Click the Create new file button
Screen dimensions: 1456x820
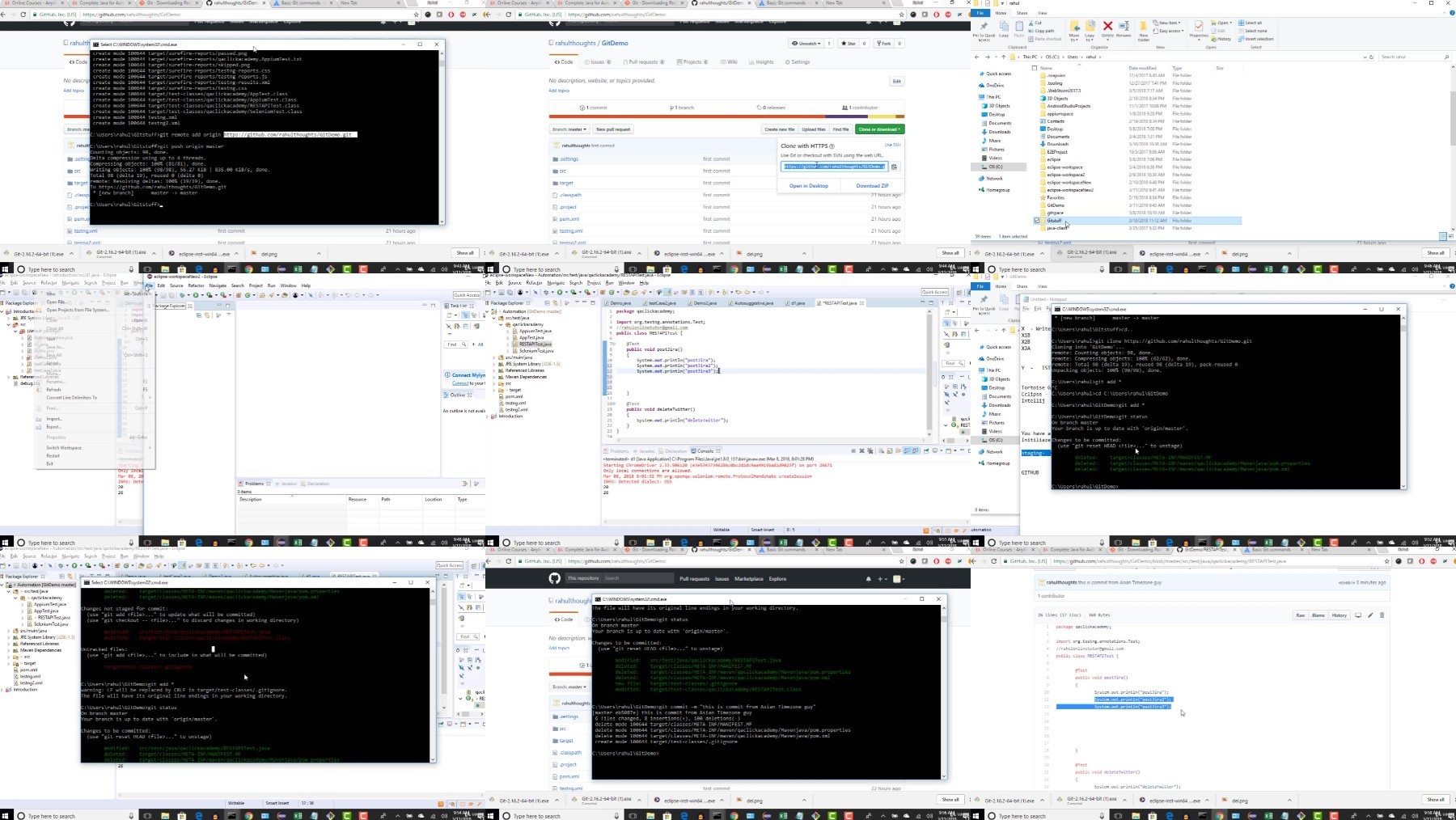779,129
